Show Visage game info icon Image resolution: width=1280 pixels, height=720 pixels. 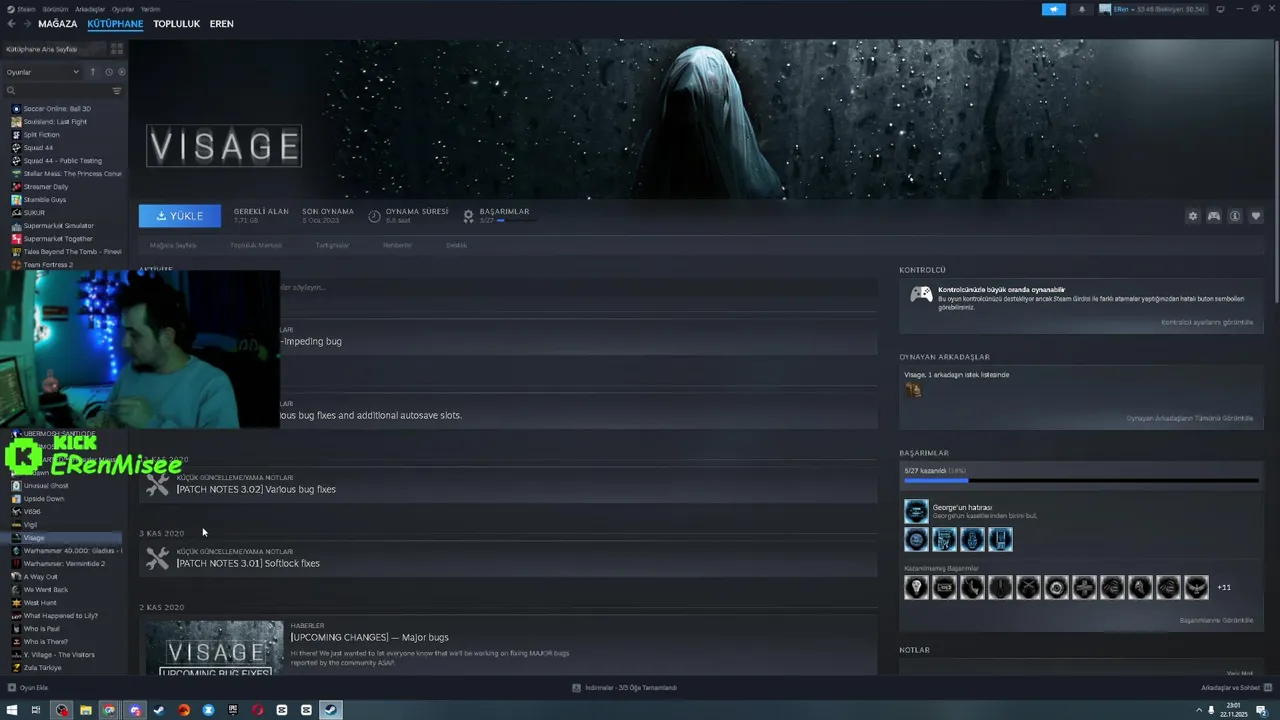point(1235,216)
